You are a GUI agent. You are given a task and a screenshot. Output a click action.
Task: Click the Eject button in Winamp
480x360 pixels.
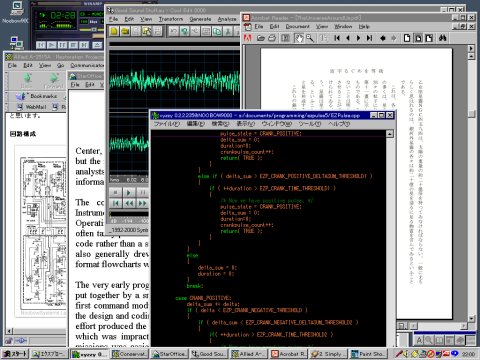point(97,45)
